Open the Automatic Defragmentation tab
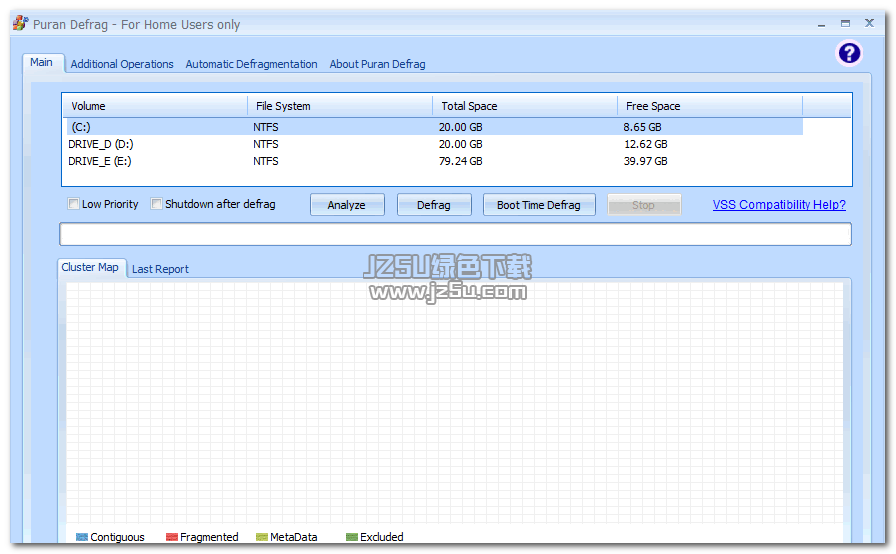This screenshot has height=554, width=896. point(251,64)
